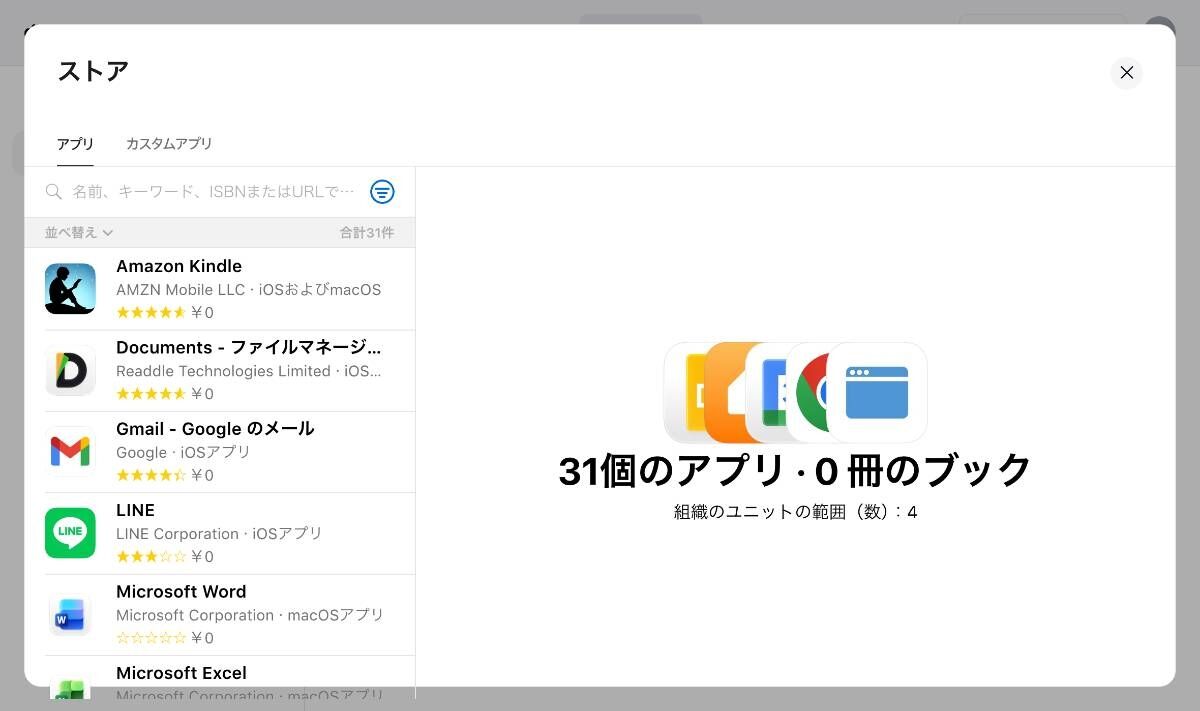Click the Gmail app icon
Image resolution: width=1200 pixels, height=711 pixels.
click(x=70, y=452)
